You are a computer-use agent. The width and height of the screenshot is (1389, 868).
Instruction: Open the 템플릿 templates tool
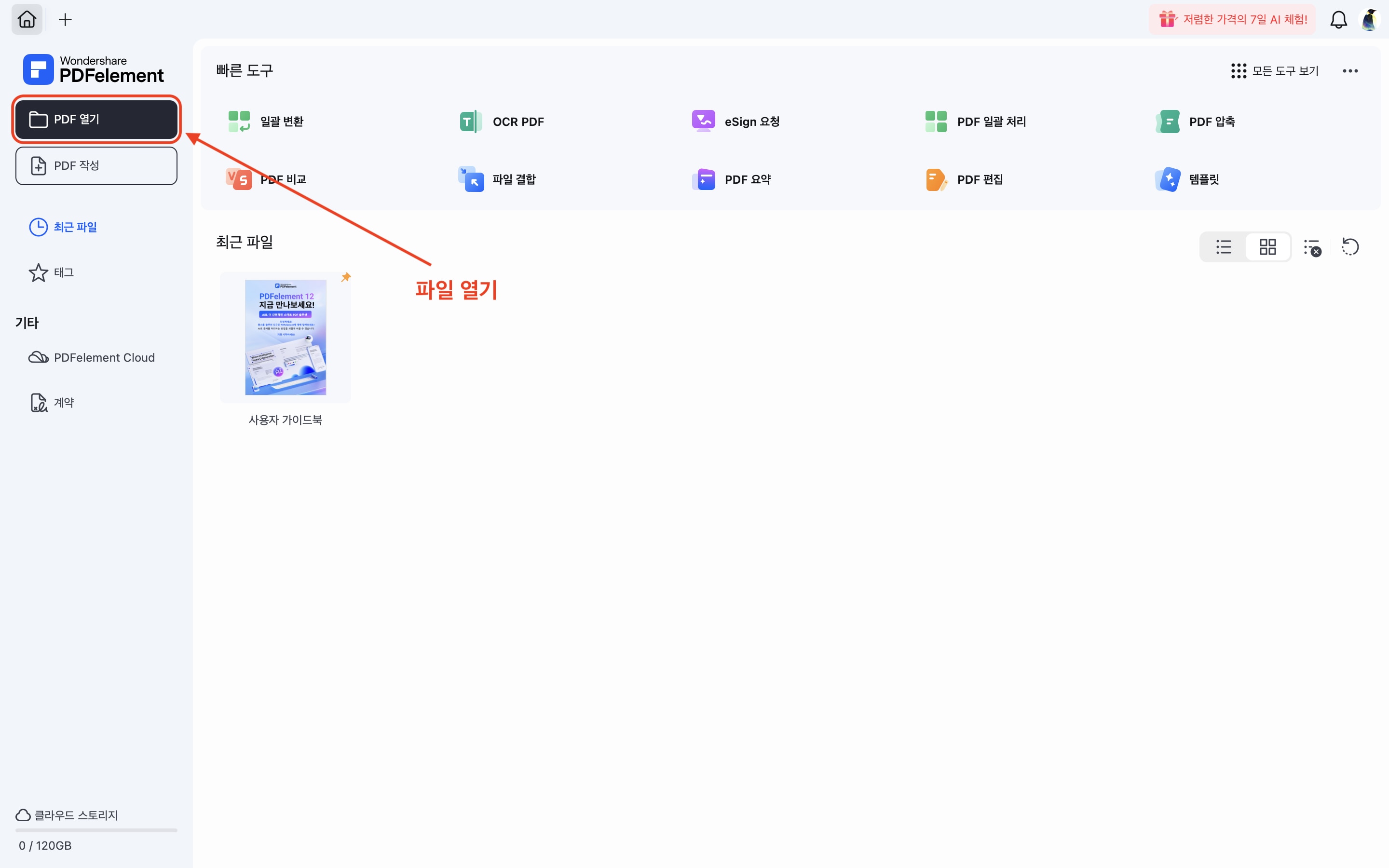[x=1187, y=180]
